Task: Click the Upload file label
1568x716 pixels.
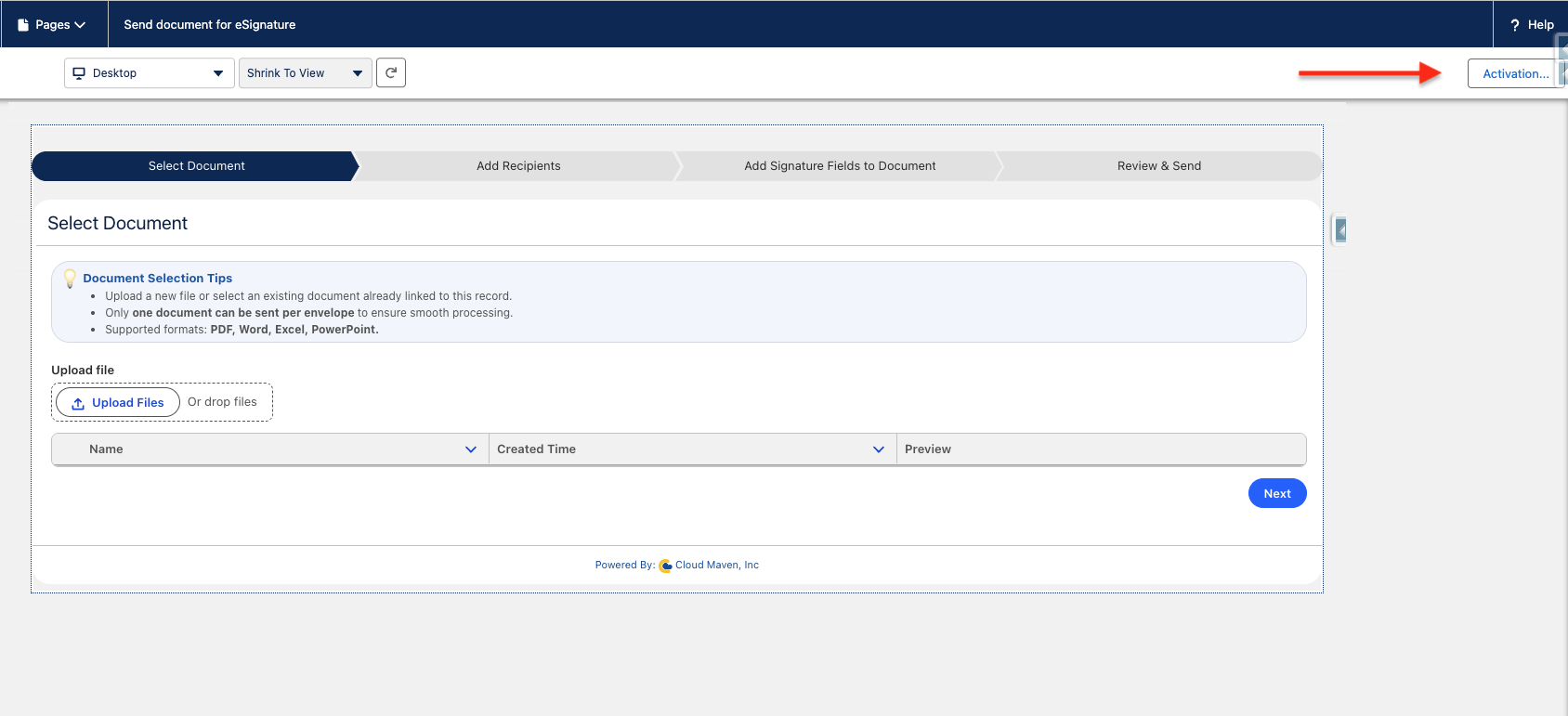Action: point(83,370)
